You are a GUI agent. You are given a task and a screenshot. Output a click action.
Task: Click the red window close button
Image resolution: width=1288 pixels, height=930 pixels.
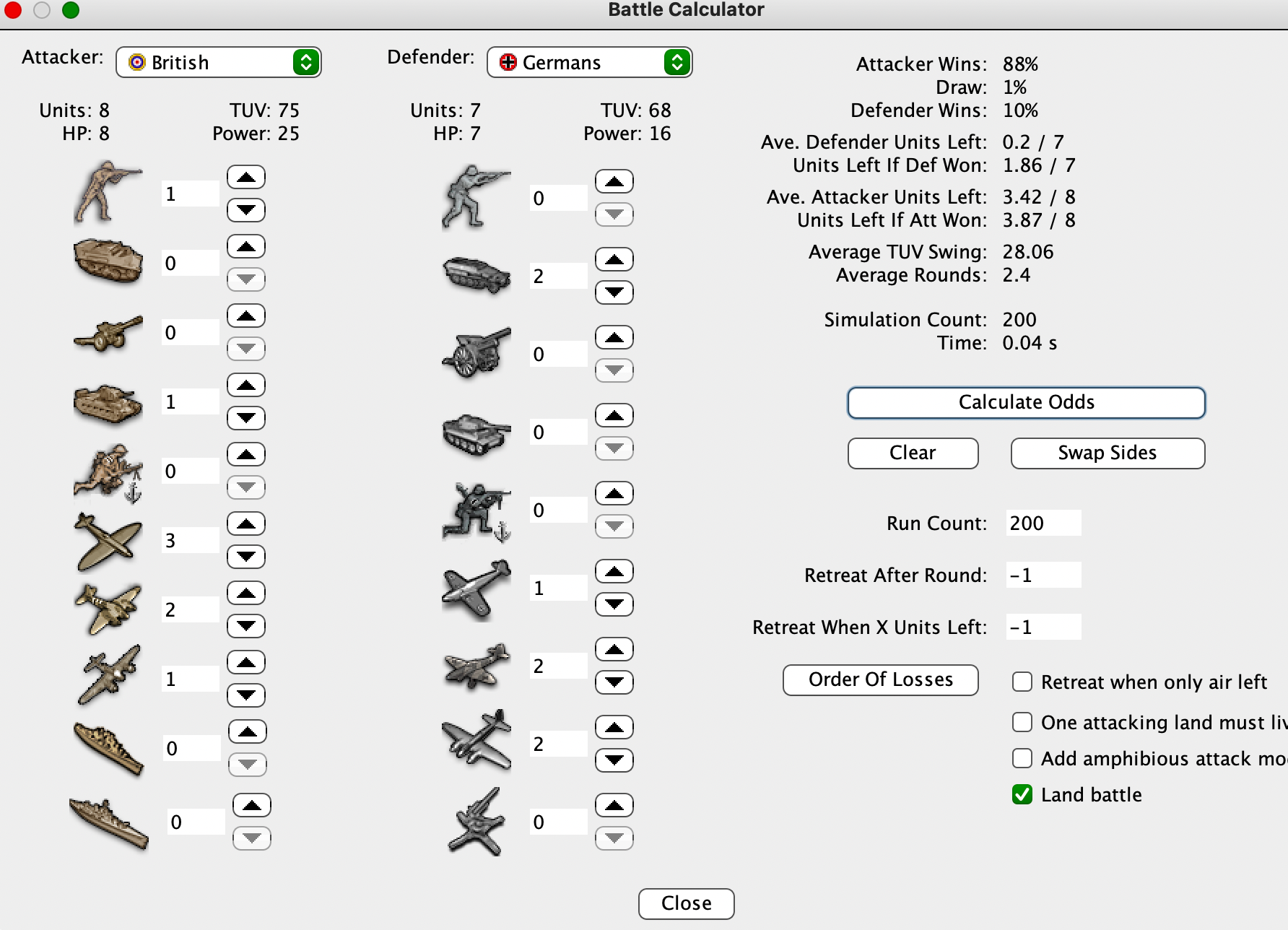point(13,10)
